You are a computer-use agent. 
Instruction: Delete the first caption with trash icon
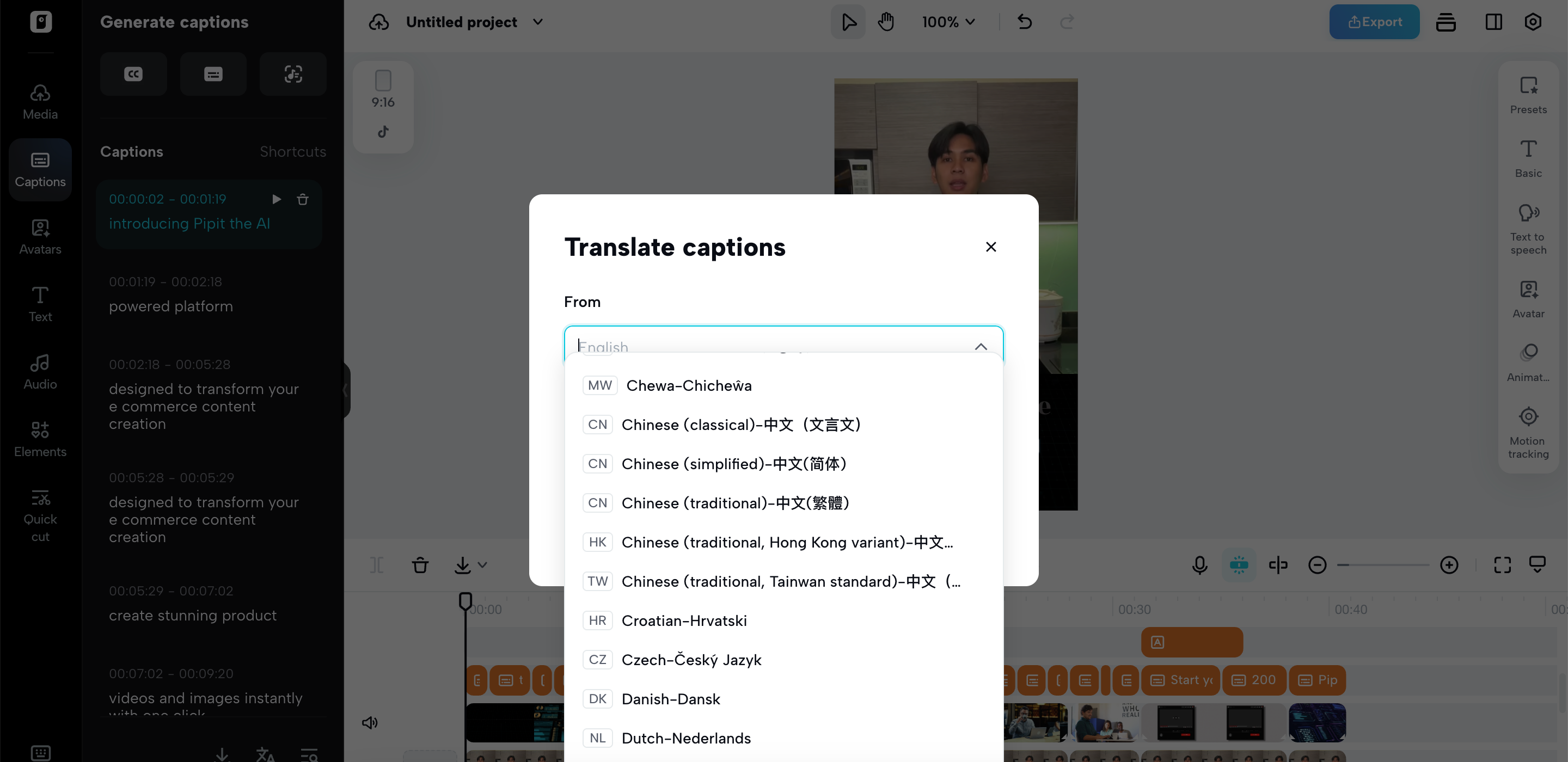pos(303,199)
